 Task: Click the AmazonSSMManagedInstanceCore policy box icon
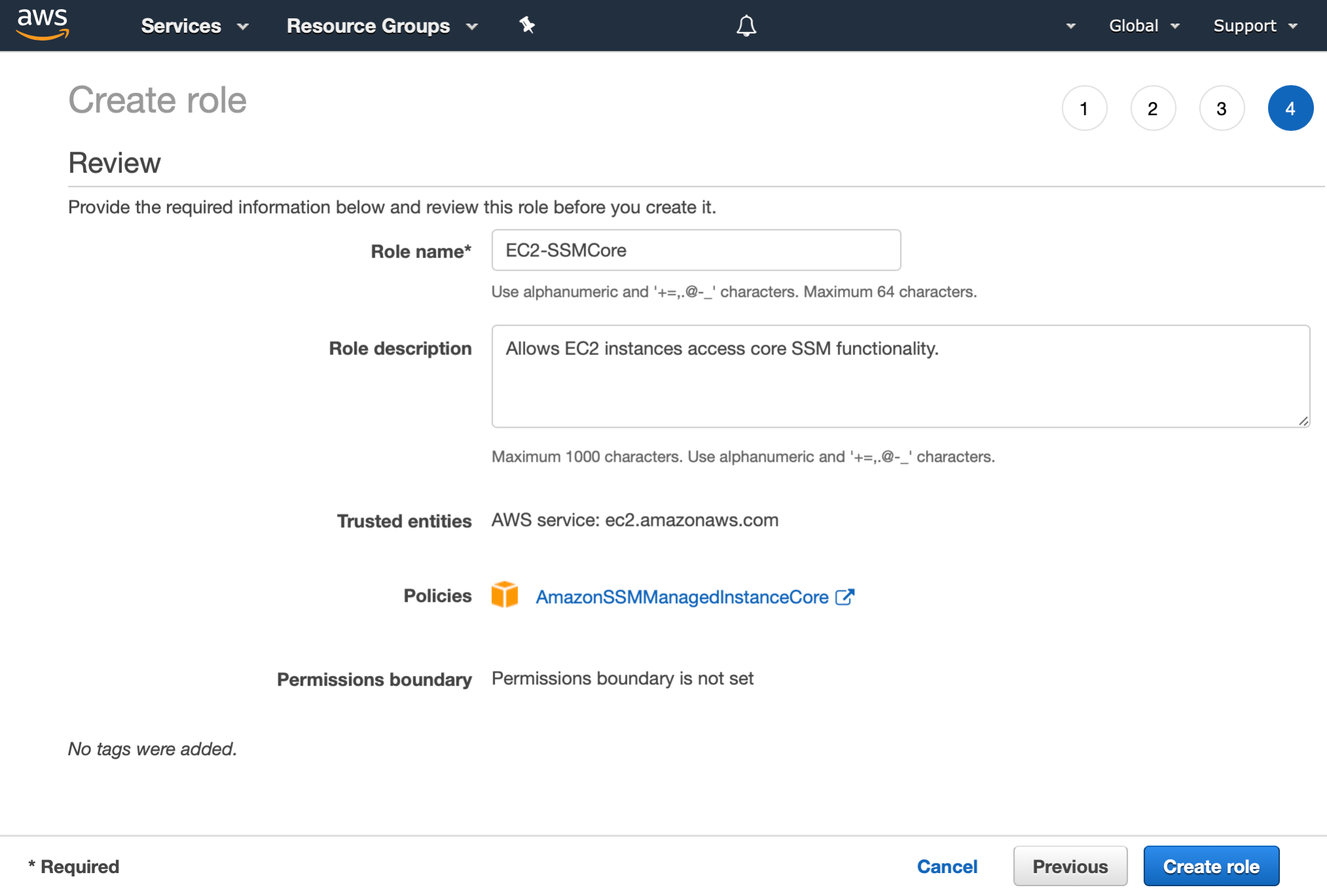(504, 596)
